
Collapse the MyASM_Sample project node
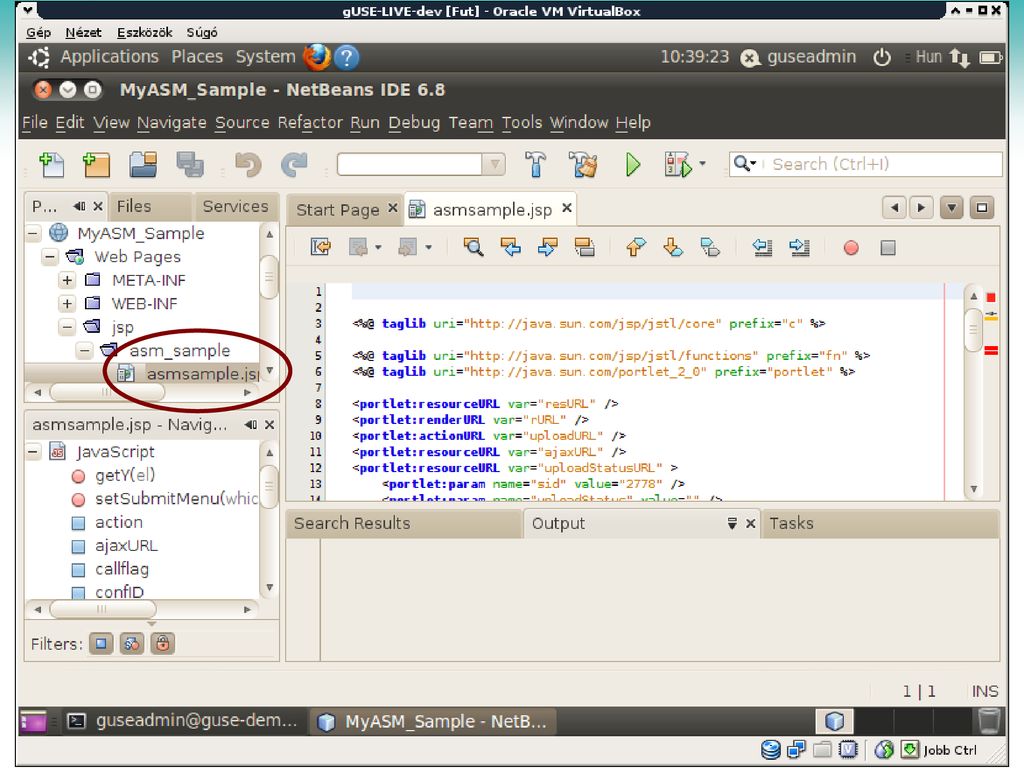tap(33, 233)
